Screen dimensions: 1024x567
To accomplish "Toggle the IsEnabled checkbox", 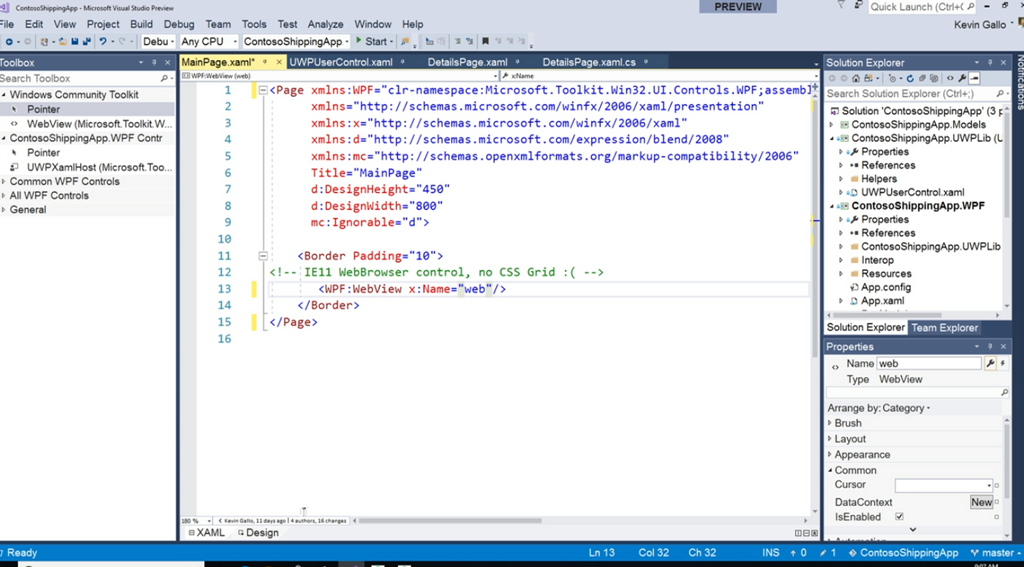I will coord(899,517).
